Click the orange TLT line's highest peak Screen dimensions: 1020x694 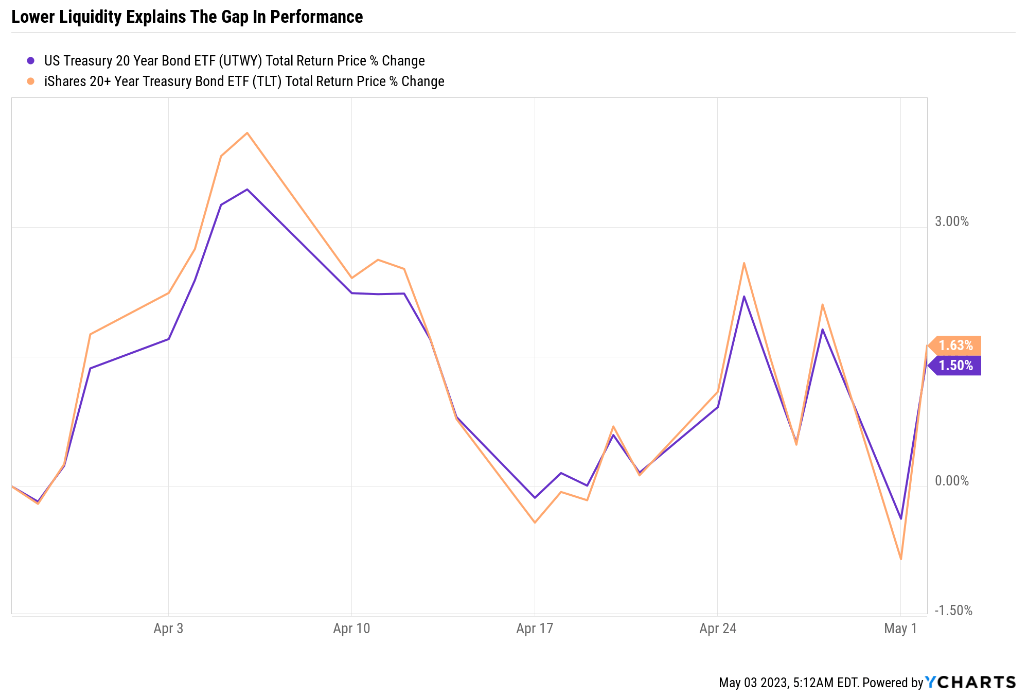tap(247, 133)
